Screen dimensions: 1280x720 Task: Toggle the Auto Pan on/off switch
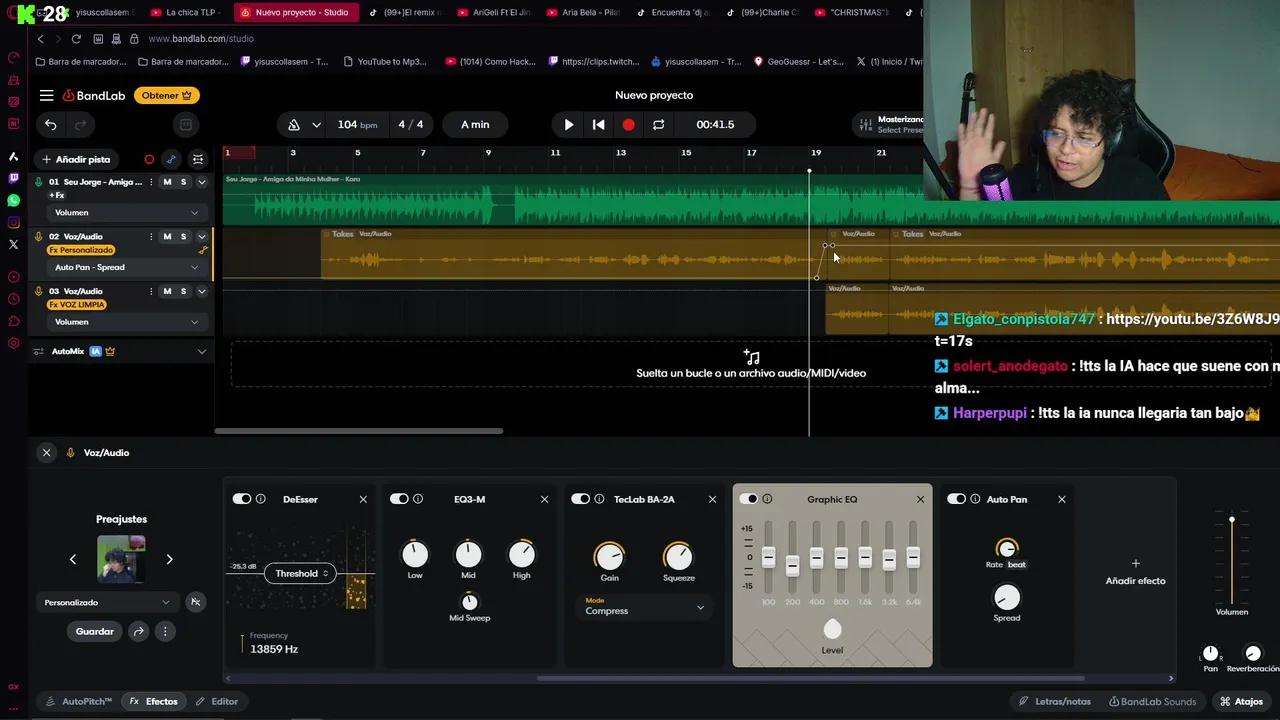(956, 499)
